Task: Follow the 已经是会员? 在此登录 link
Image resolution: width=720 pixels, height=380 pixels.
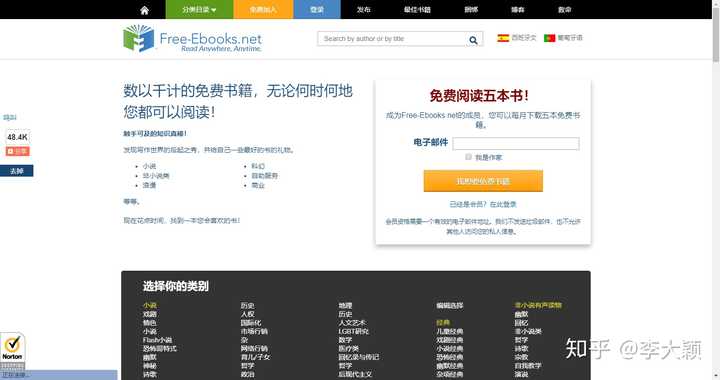Action: coord(483,204)
